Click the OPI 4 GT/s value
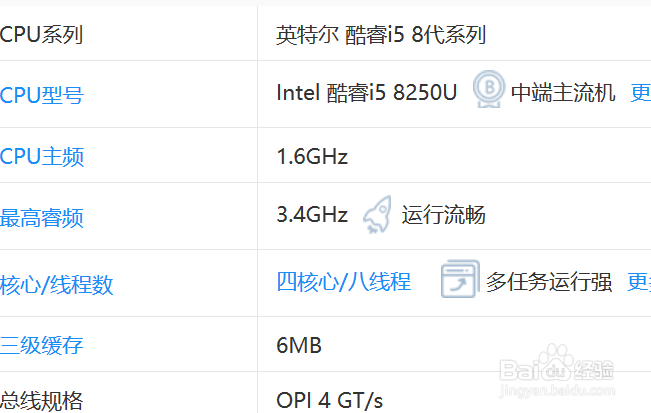This screenshot has width=651, height=413. pos(329,401)
